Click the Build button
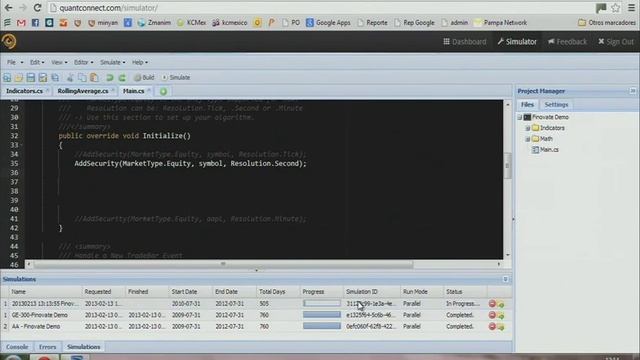640x360 pixels. [144, 77]
